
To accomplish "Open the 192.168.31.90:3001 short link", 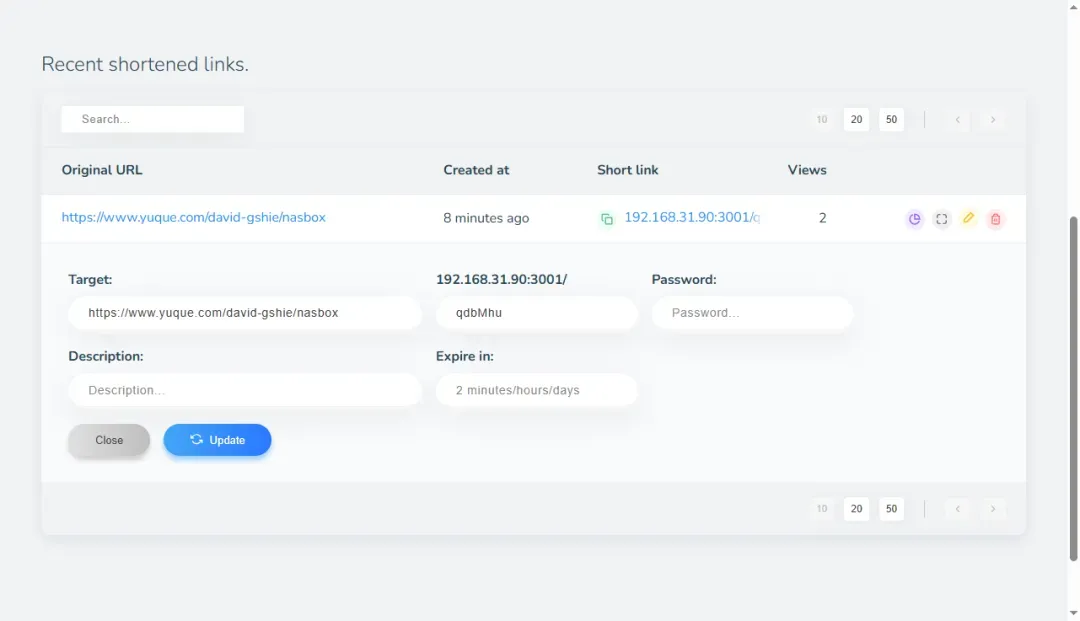I will click(691, 217).
